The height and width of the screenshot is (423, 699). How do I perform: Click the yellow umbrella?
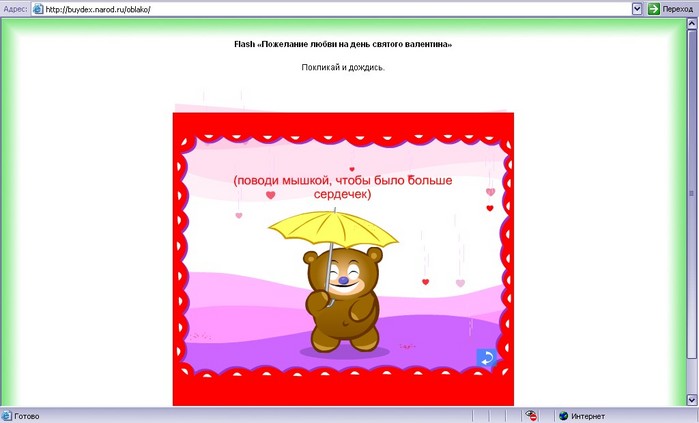pyautogui.click(x=333, y=231)
